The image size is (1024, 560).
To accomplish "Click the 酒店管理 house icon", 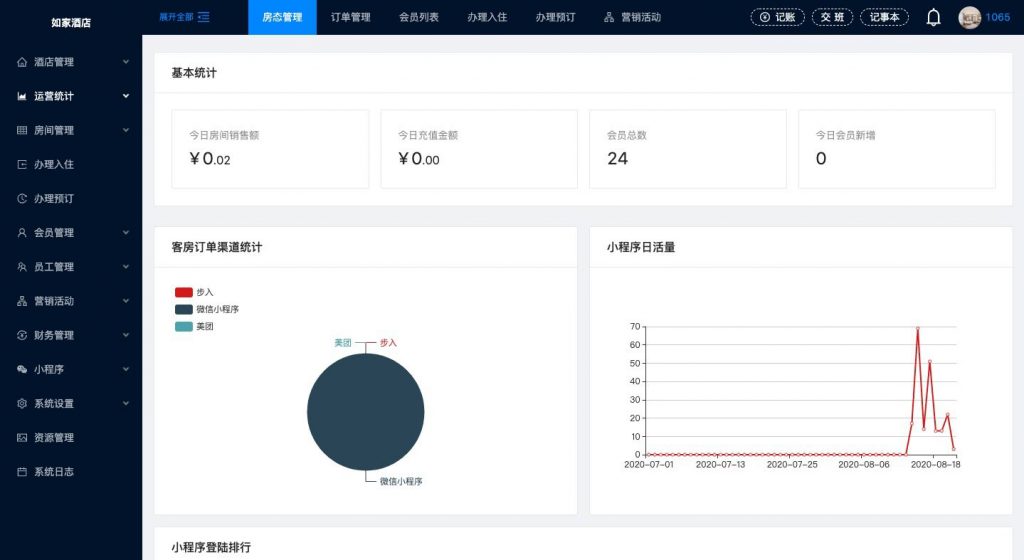I will click(22, 62).
